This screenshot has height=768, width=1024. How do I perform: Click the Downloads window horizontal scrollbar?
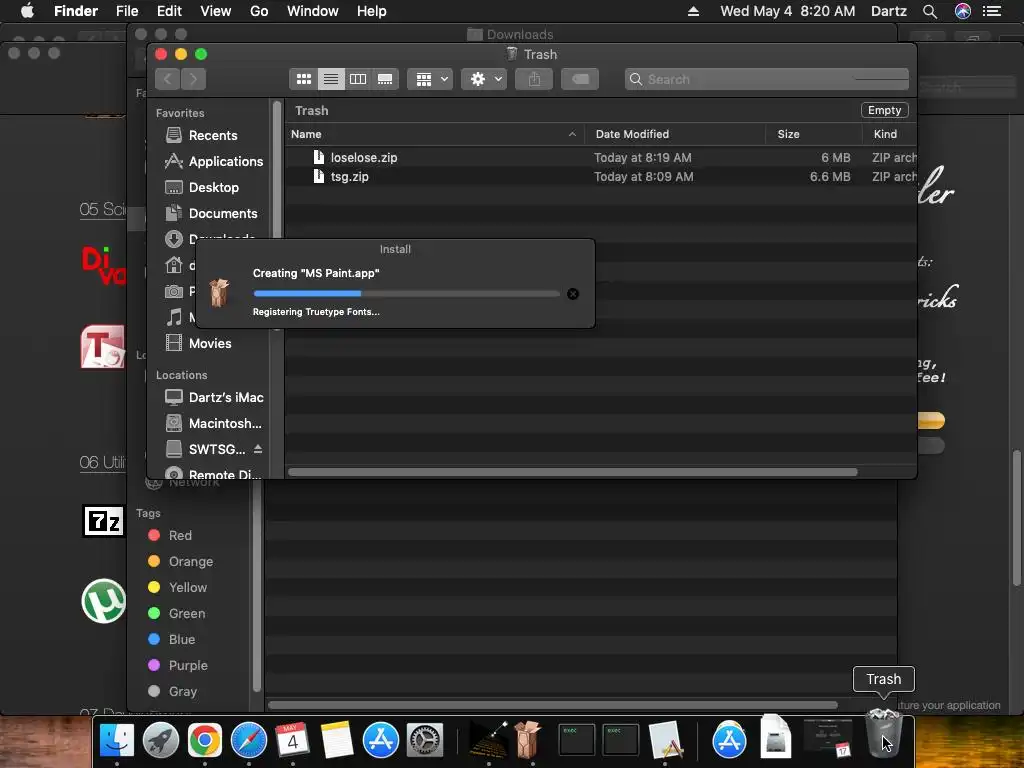(x=552, y=705)
